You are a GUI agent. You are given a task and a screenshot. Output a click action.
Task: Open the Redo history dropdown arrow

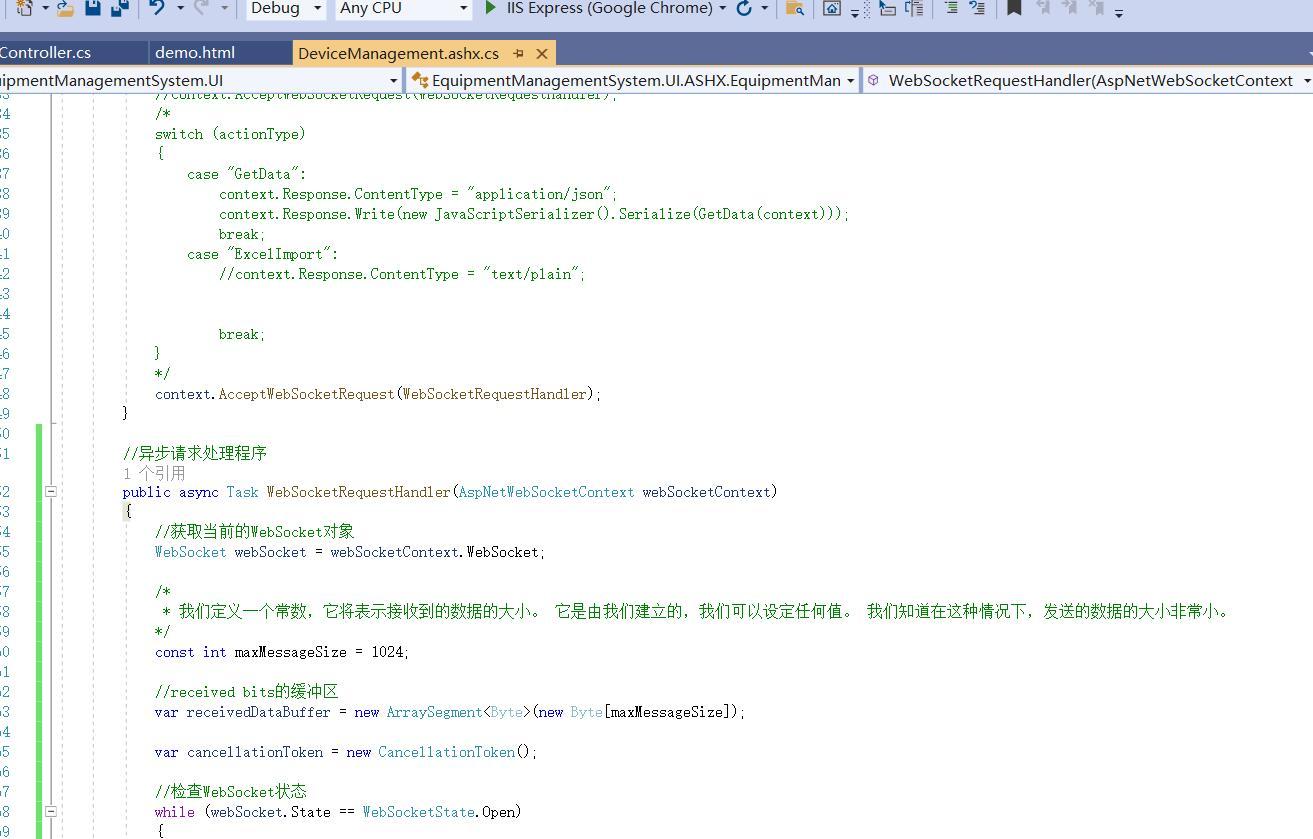coord(224,8)
